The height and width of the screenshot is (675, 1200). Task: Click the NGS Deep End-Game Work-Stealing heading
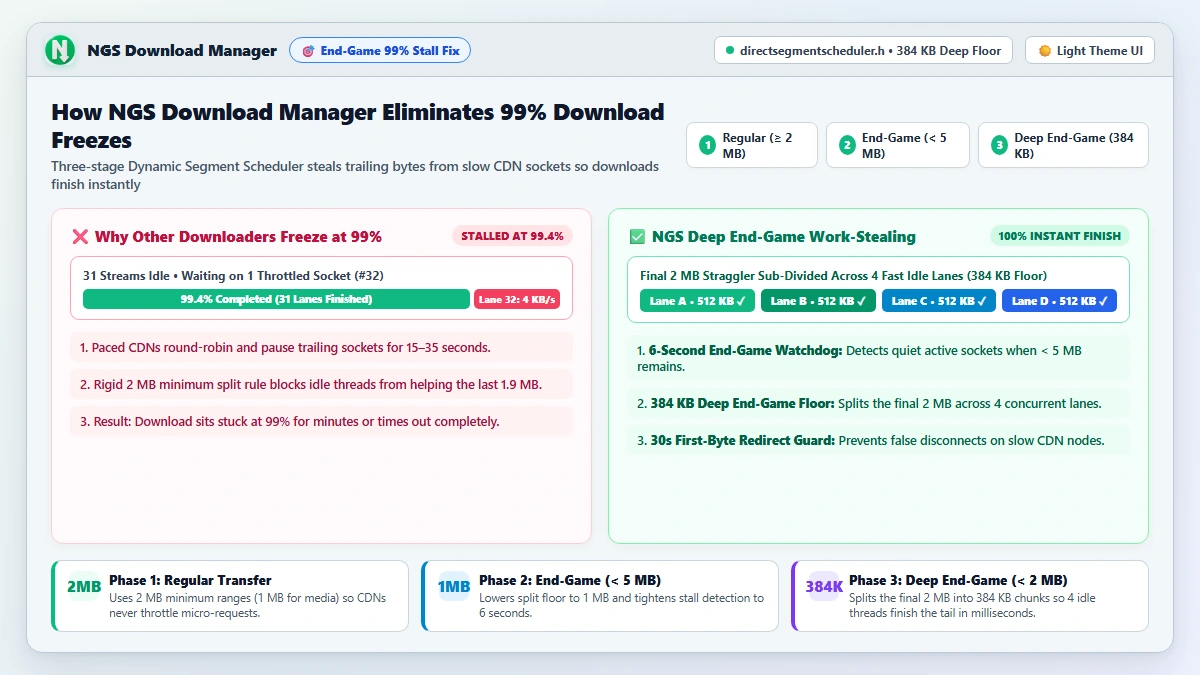(x=784, y=237)
